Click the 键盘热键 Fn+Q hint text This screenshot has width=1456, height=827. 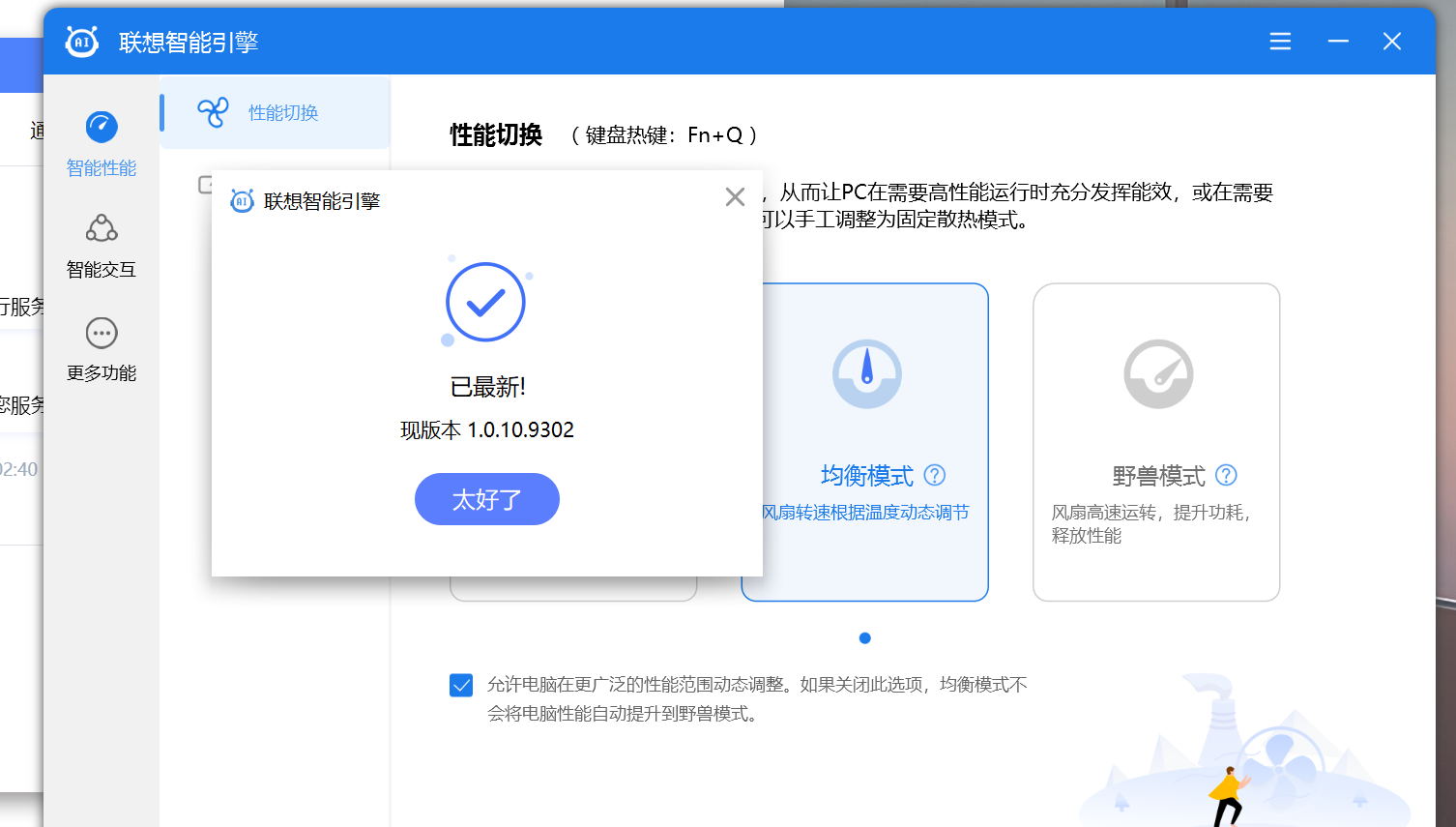664,135
